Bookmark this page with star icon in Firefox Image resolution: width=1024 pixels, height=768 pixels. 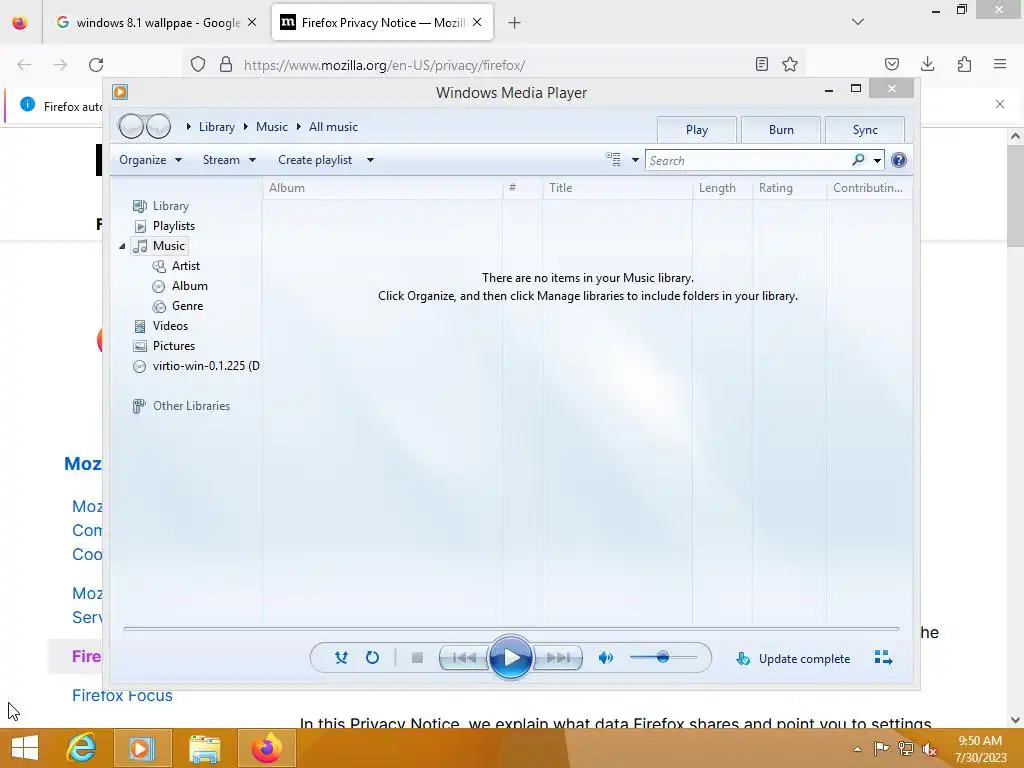pyautogui.click(x=790, y=64)
